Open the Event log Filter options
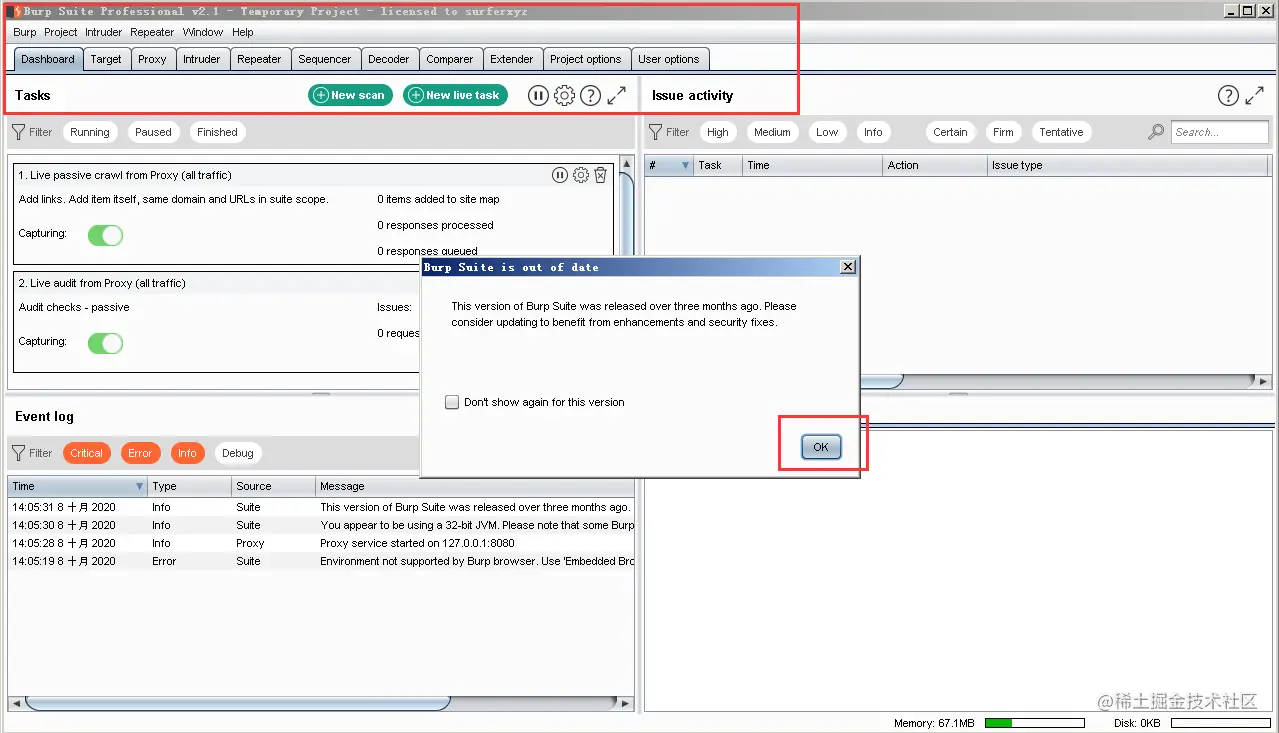This screenshot has width=1279, height=733. 32,452
